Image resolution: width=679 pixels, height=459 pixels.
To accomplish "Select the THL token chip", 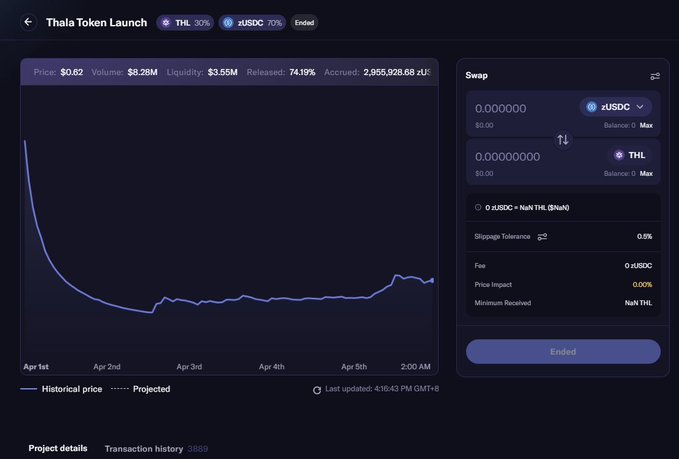I will 630,155.
